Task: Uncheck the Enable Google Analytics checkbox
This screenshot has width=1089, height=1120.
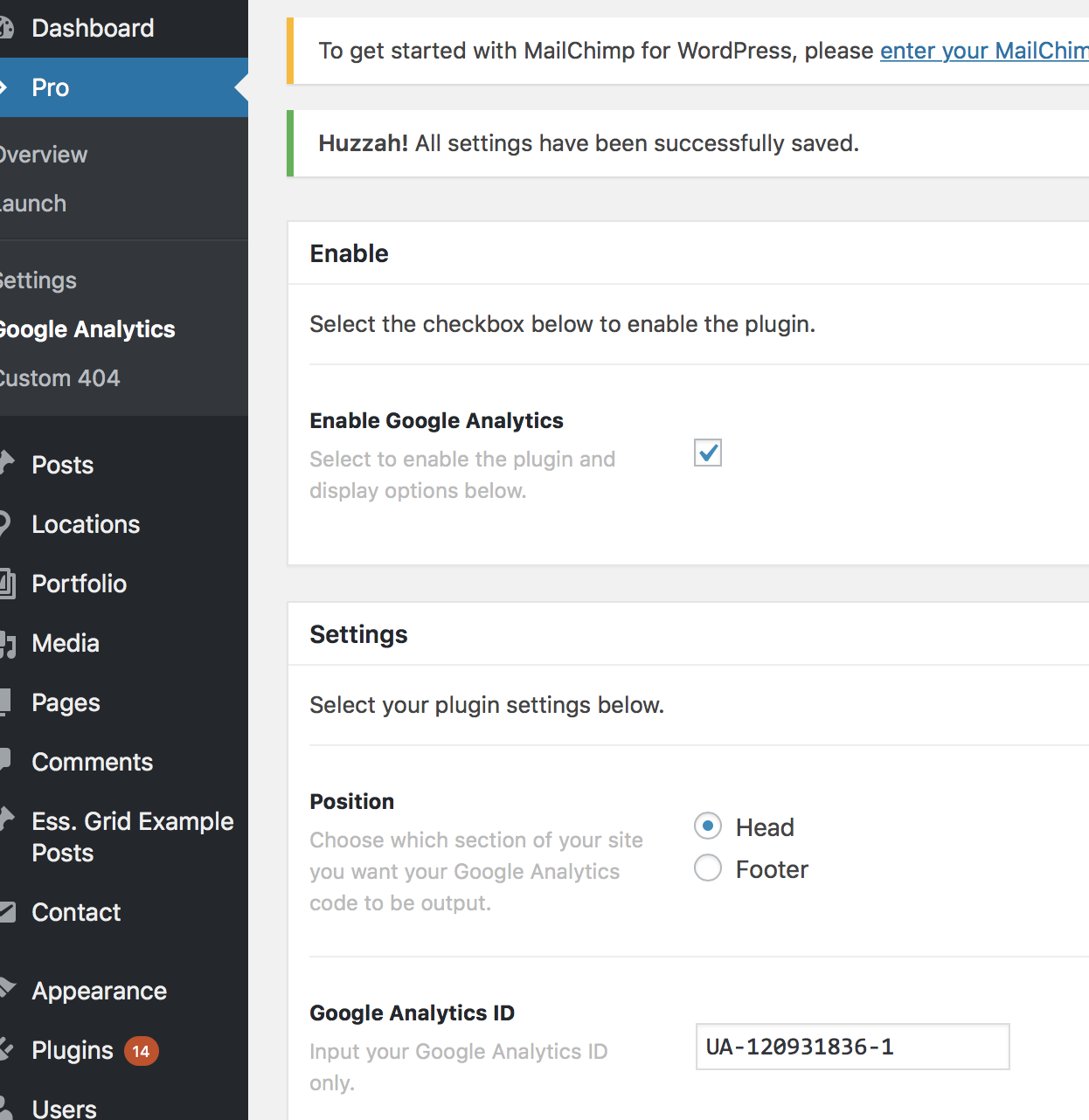Action: (708, 453)
